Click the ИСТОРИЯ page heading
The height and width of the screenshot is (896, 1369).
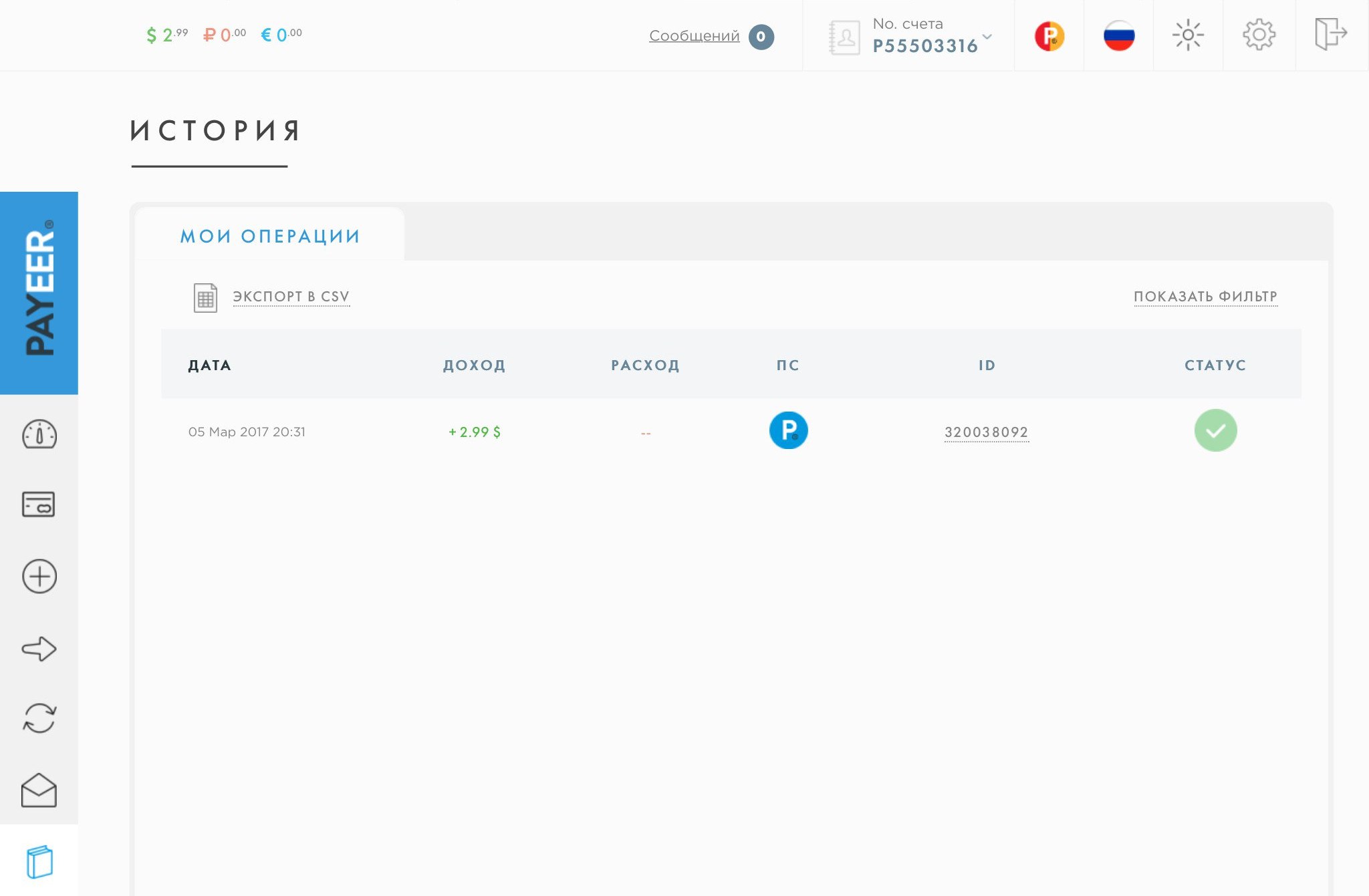coord(215,130)
